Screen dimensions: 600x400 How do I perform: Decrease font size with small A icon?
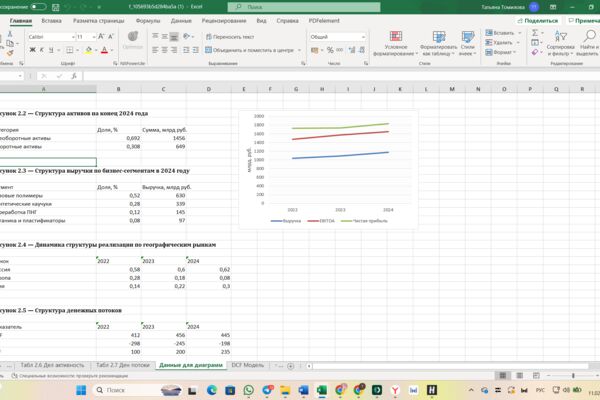[110, 36]
